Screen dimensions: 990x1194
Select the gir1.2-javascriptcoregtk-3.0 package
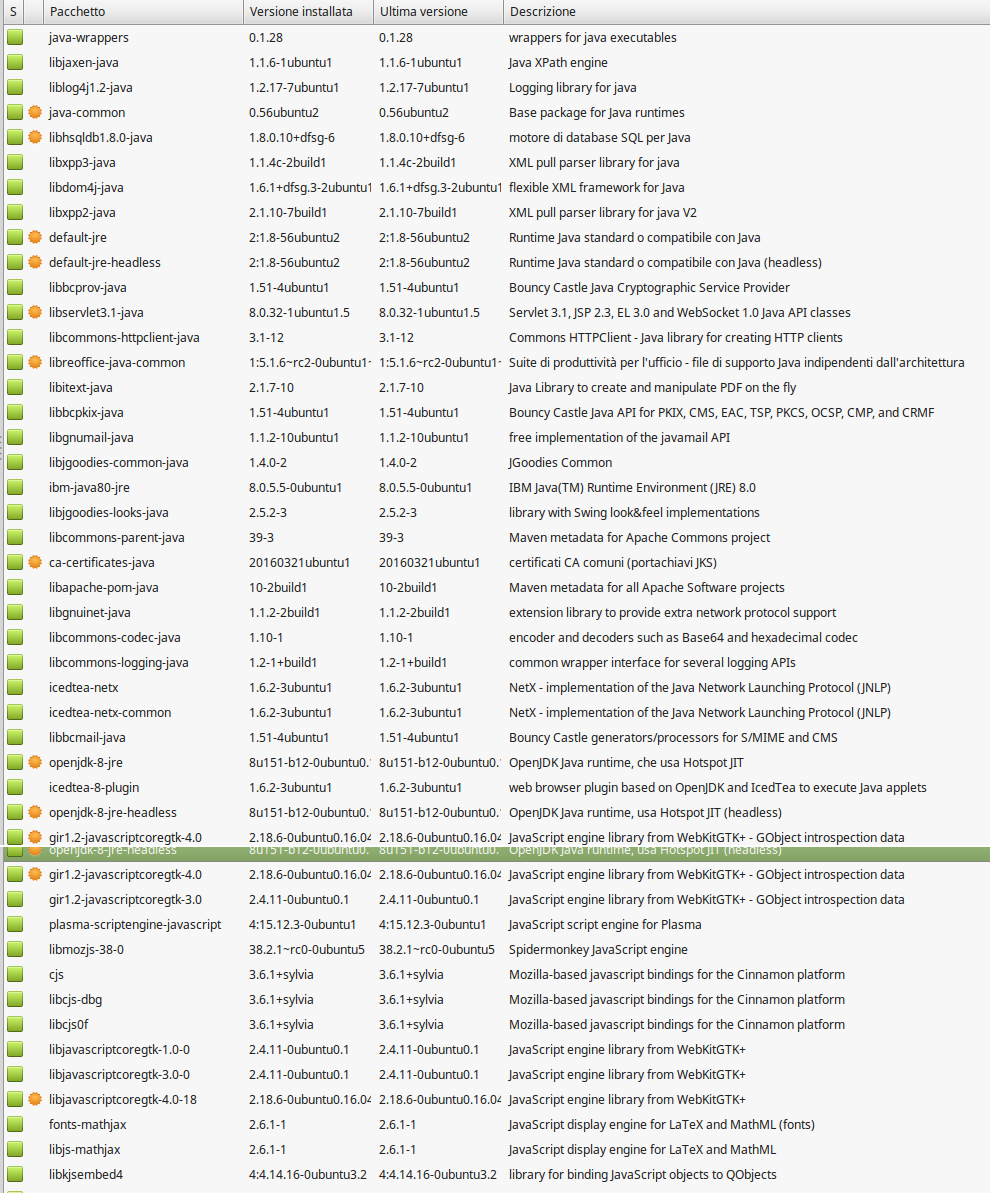[126, 900]
